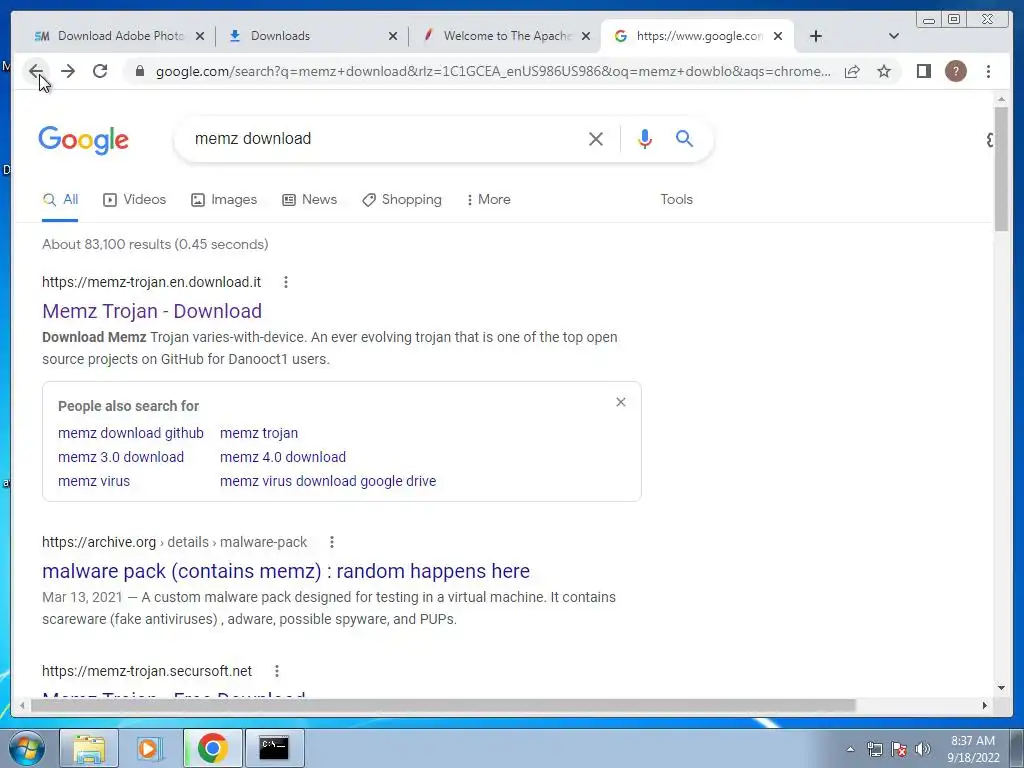The height and width of the screenshot is (768, 1024).
Task: Open Chrome side panel icon
Action: pyautogui.click(x=923, y=71)
